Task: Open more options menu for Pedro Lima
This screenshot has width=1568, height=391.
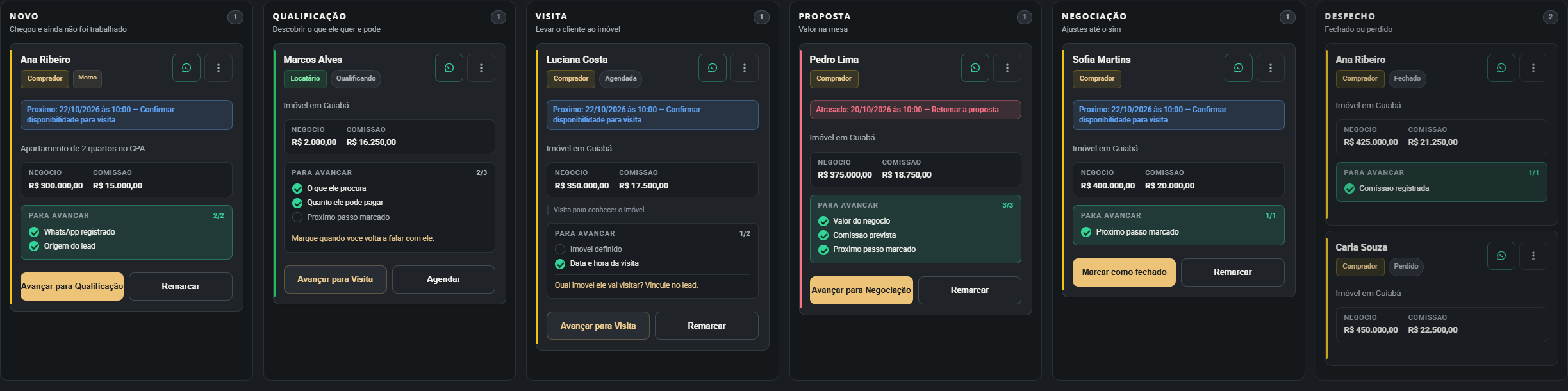Action: (x=1007, y=68)
